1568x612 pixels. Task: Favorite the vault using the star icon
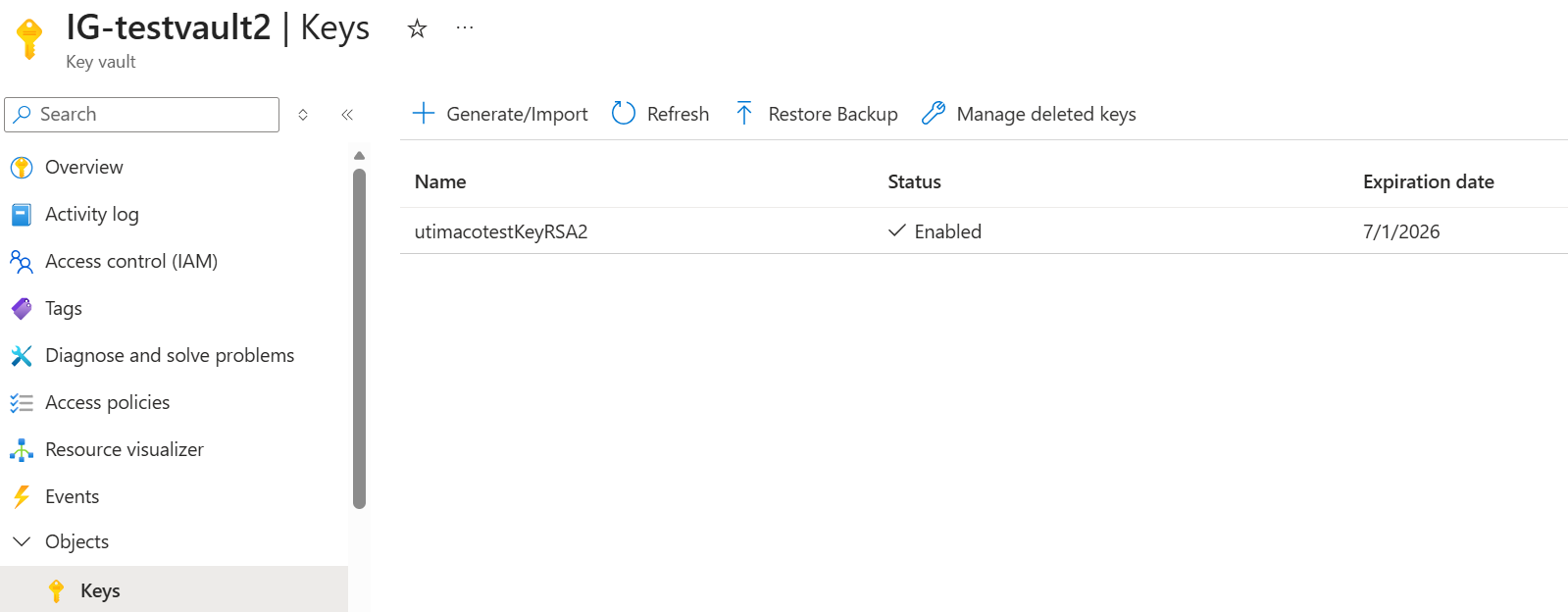[417, 28]
